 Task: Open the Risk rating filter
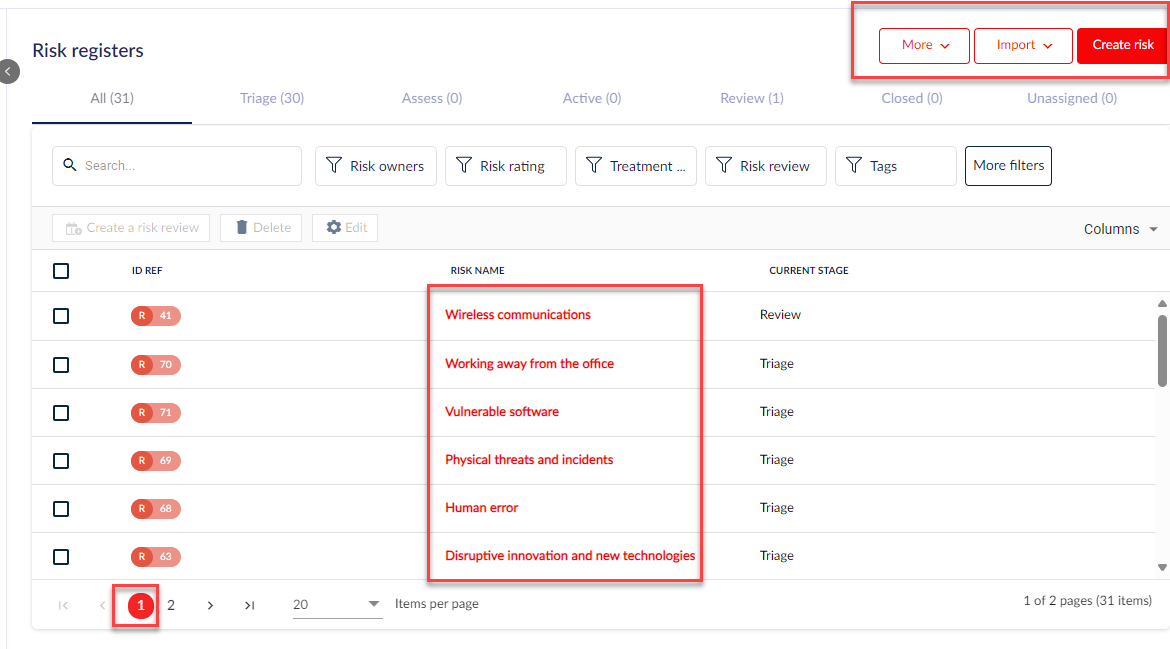coord(505,166)
